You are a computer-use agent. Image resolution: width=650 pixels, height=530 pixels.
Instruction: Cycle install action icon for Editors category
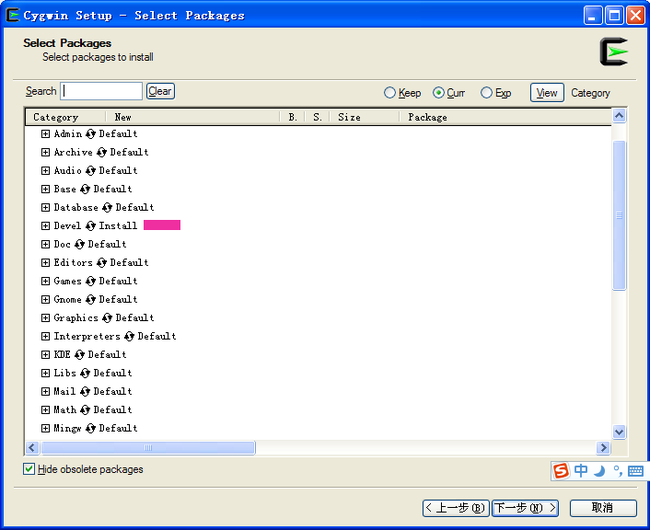click(x=102, y=263)
